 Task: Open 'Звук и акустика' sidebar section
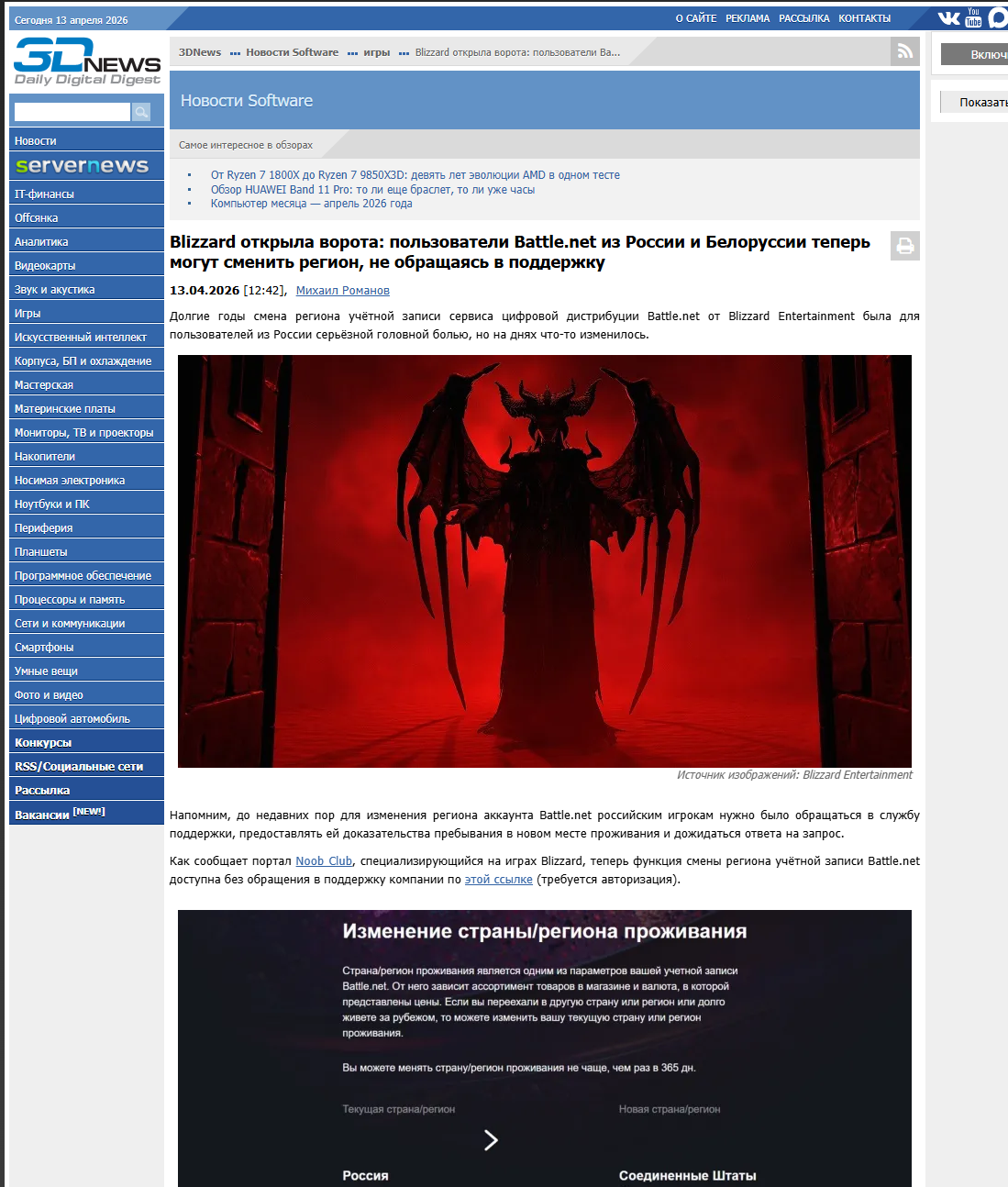point(86,289)
